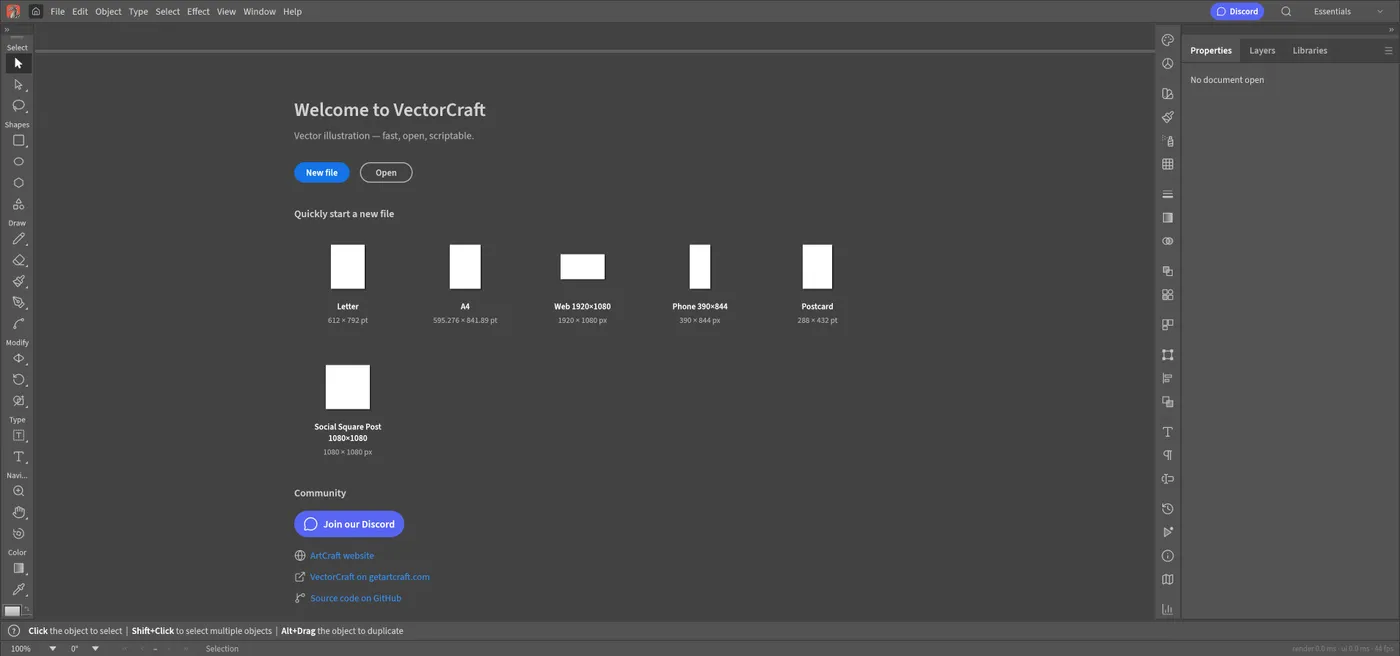Viewport: 1400px width, 656px height.
Task: Open the chart panel icon
Action: coord(1167,610)
